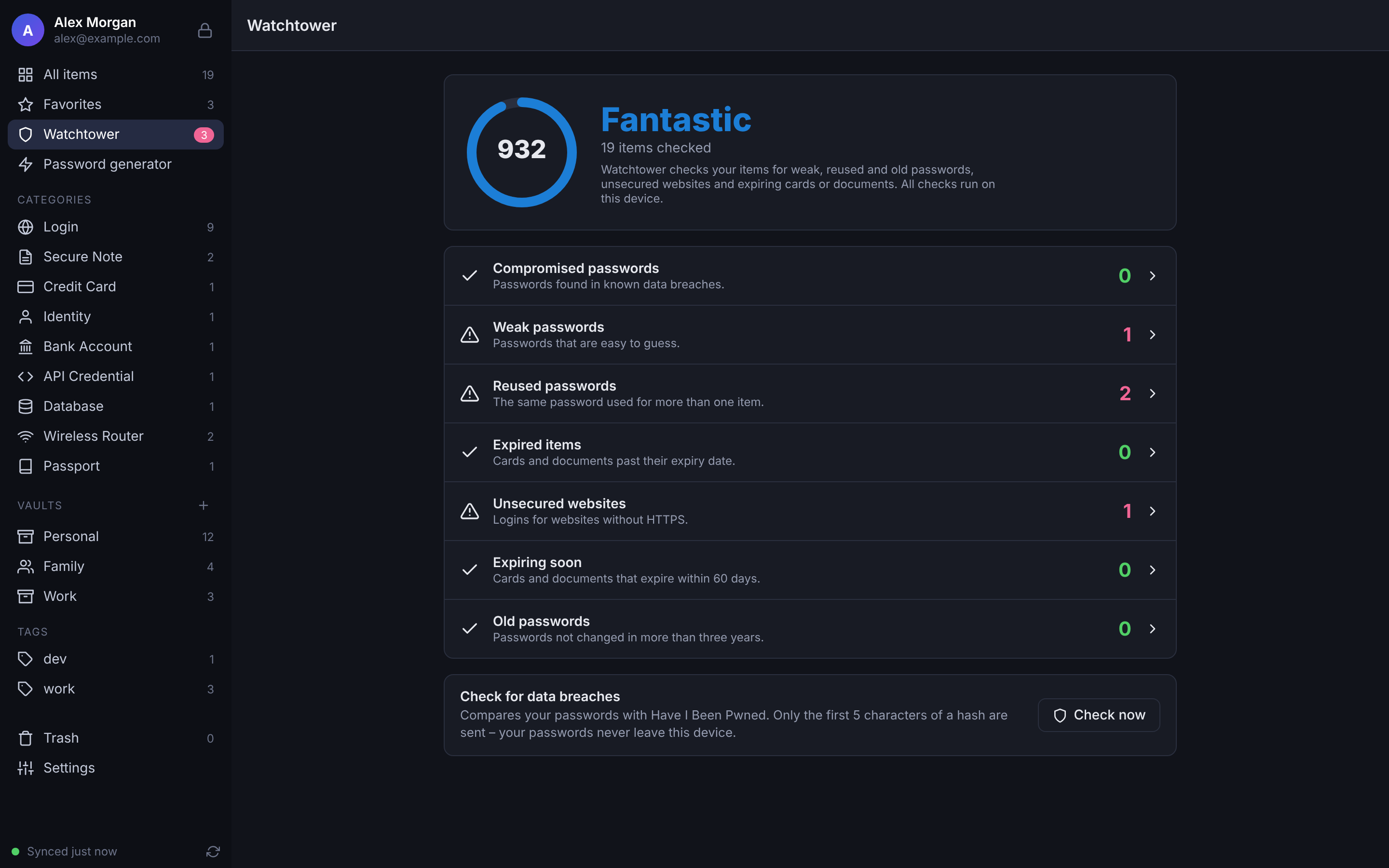The height and width of the screenshot is (868, 1389).
Task: Open the Passport category
Action: tap(115, 465)
